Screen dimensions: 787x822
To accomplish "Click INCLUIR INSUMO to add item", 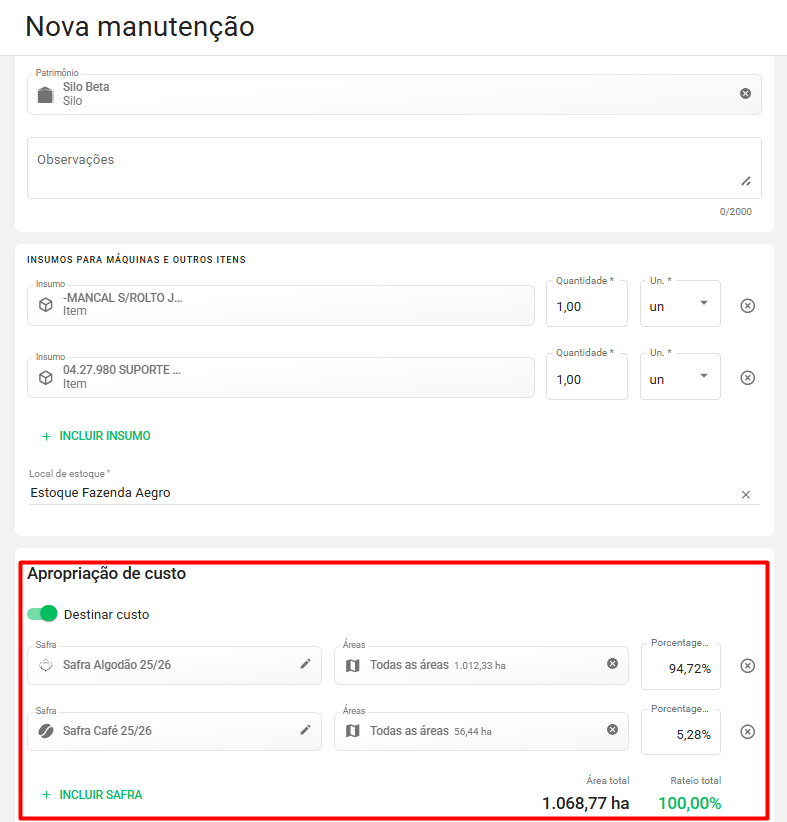I will (96, 436).
